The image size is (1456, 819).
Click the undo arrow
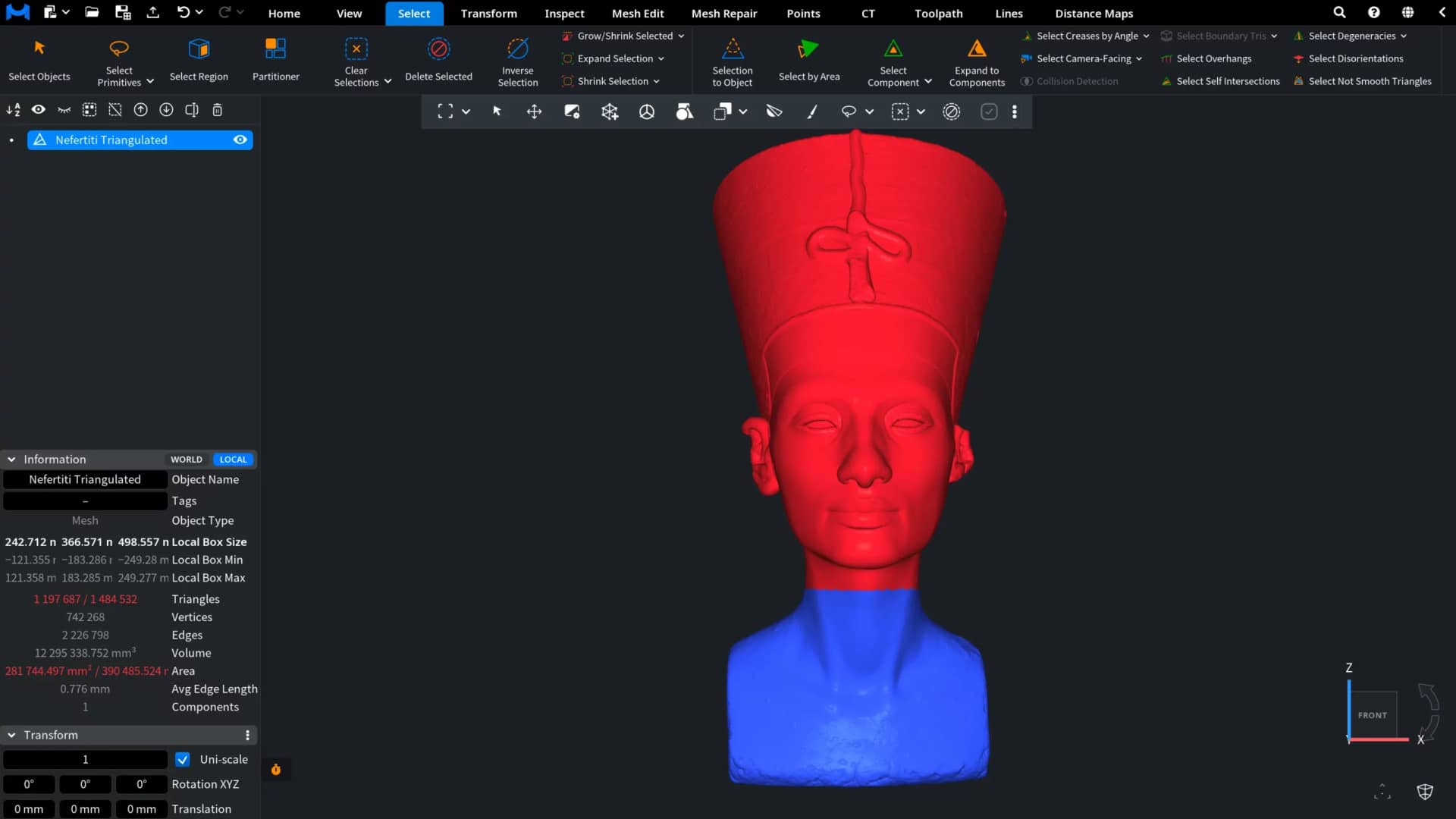pyautogui.click(x=183, y=12)
